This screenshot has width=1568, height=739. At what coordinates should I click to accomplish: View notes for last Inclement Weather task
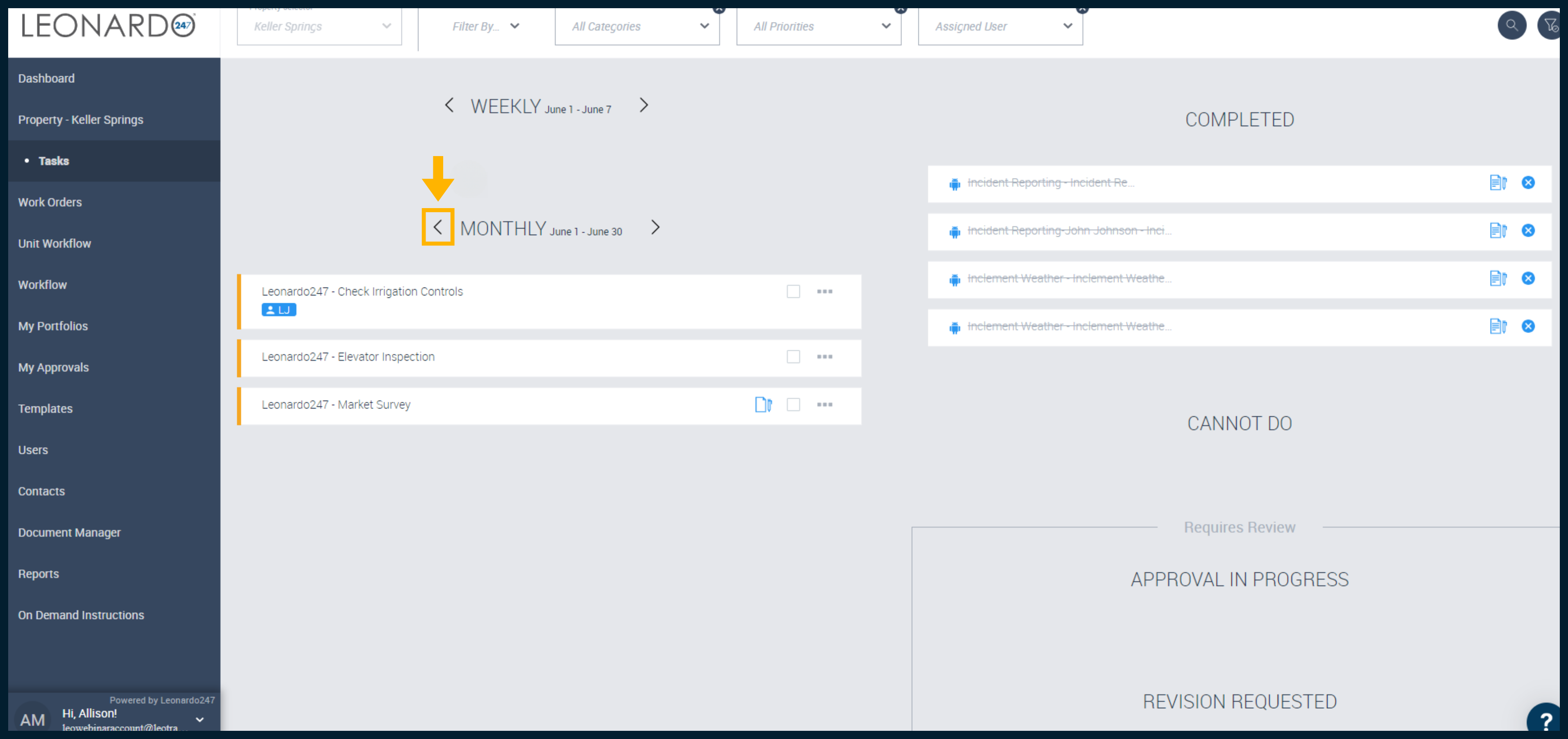pyautogui.click(x=1498, y=326)
